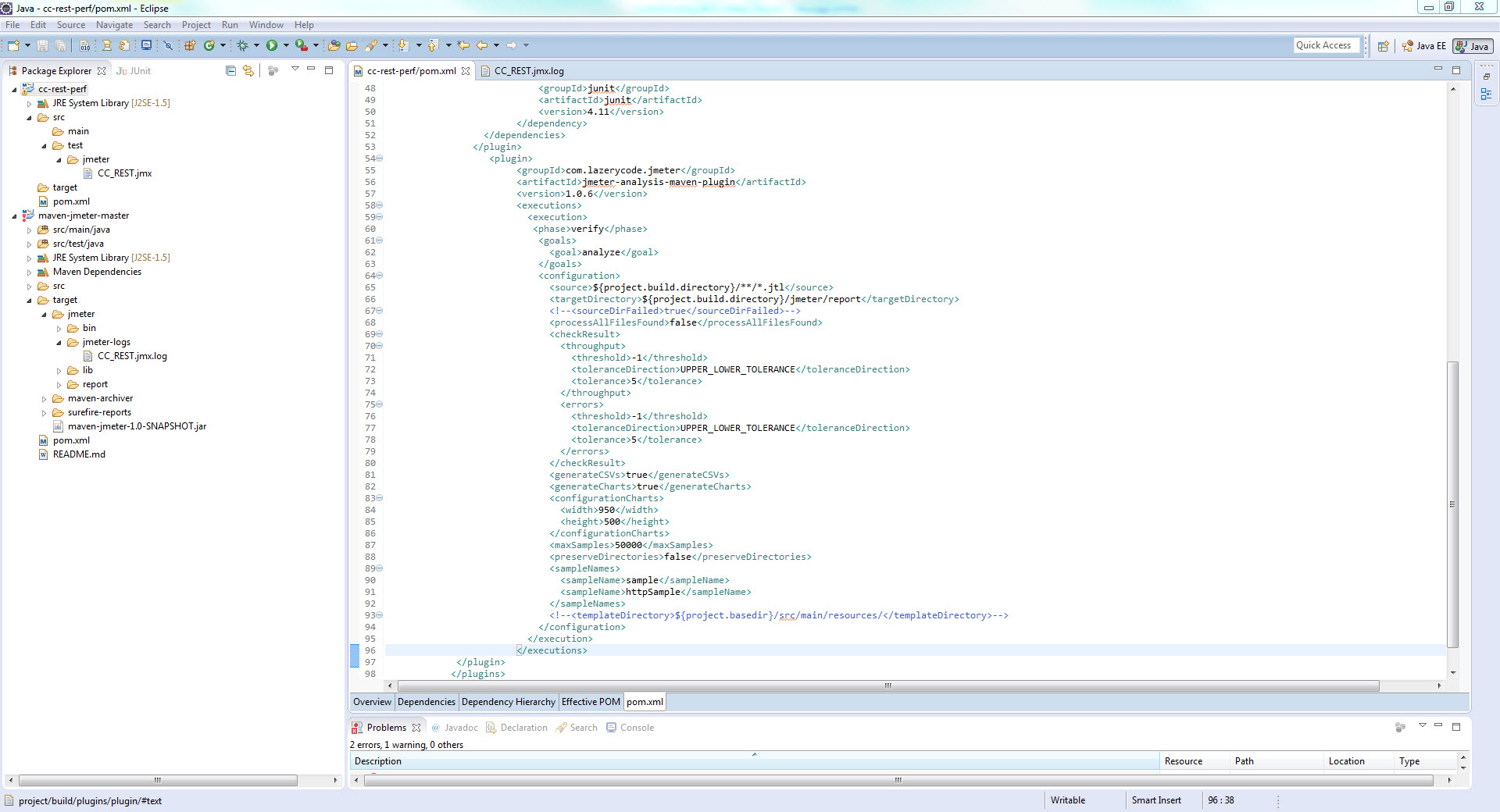Open the New wizard dropdown arrow
The width and height of the screenshot is (1500, 812).
click(27, 46)
